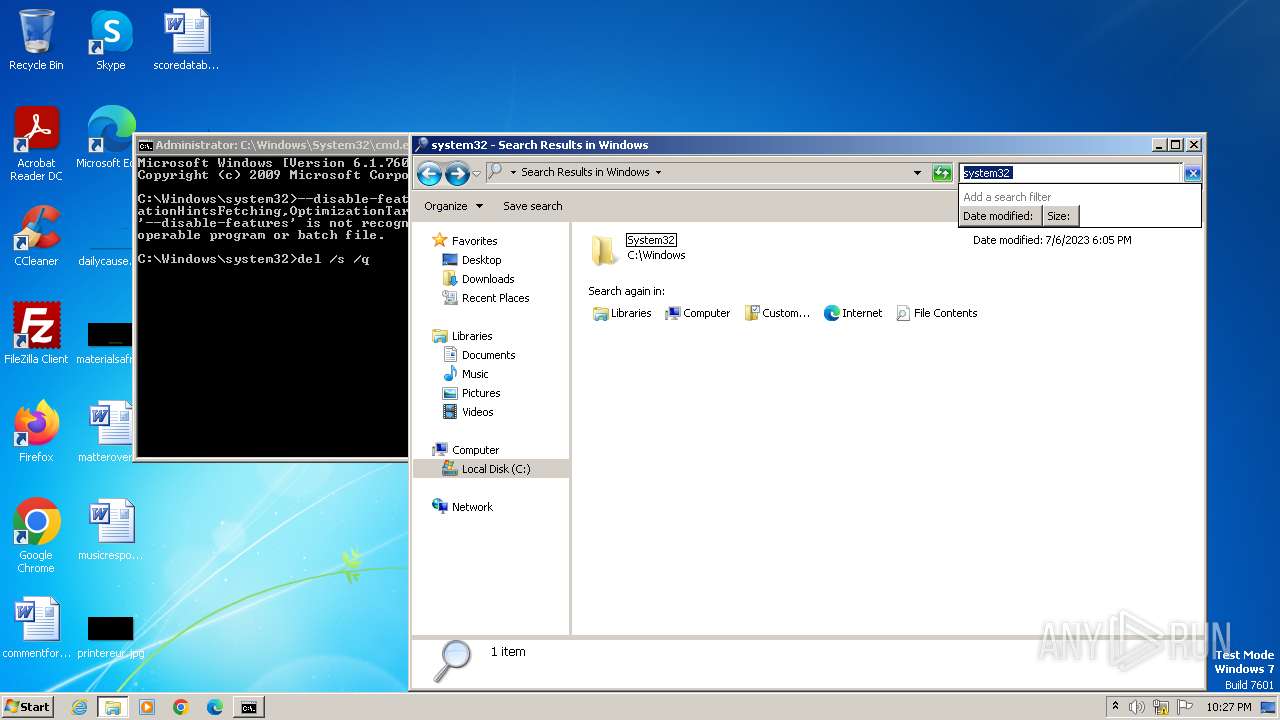The width and height of the screenshot is (1280, 720).
Task: Select Computer in navigation pane
Action: tap(465, 450)
